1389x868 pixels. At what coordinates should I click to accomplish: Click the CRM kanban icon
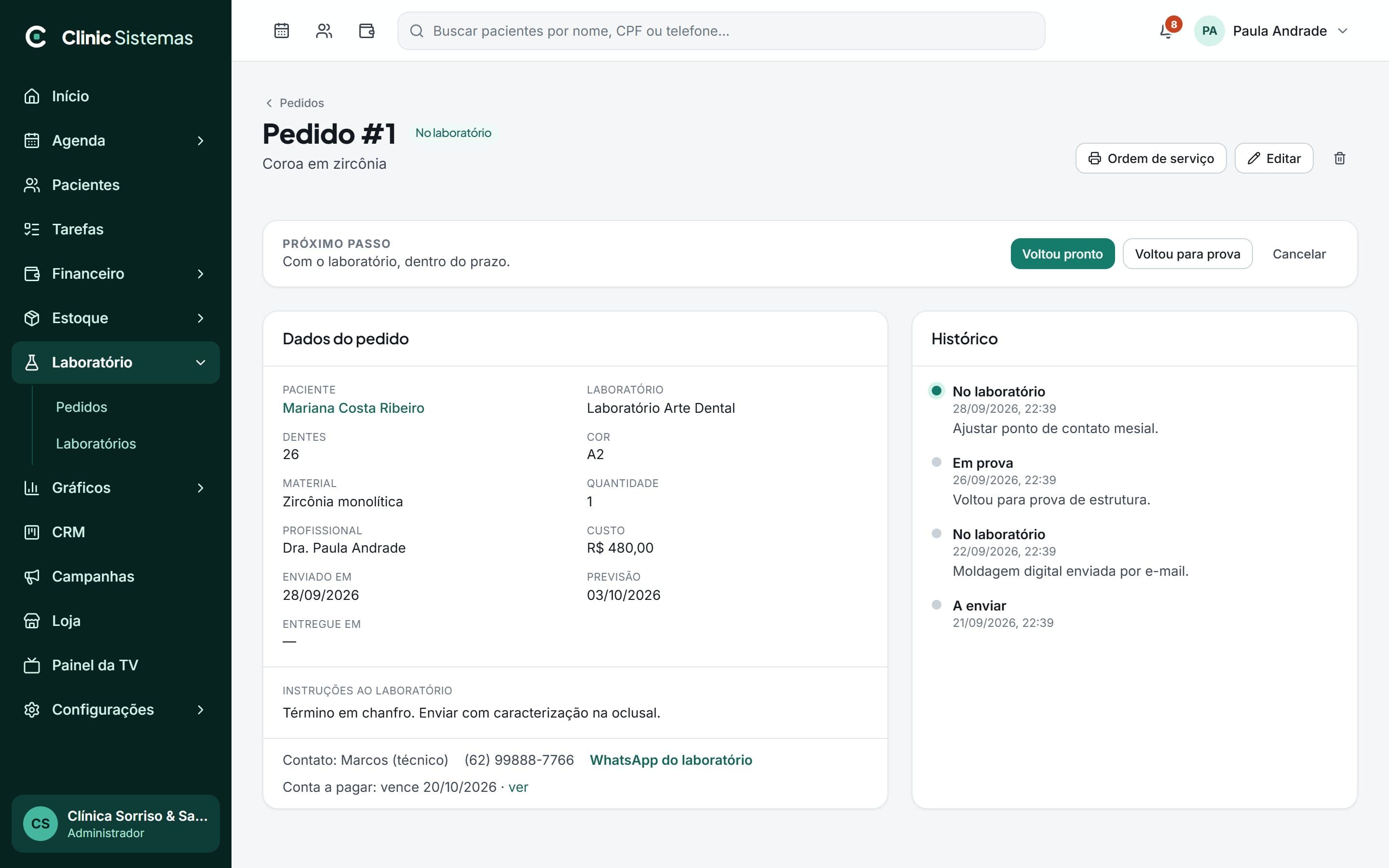pos(32,532)
